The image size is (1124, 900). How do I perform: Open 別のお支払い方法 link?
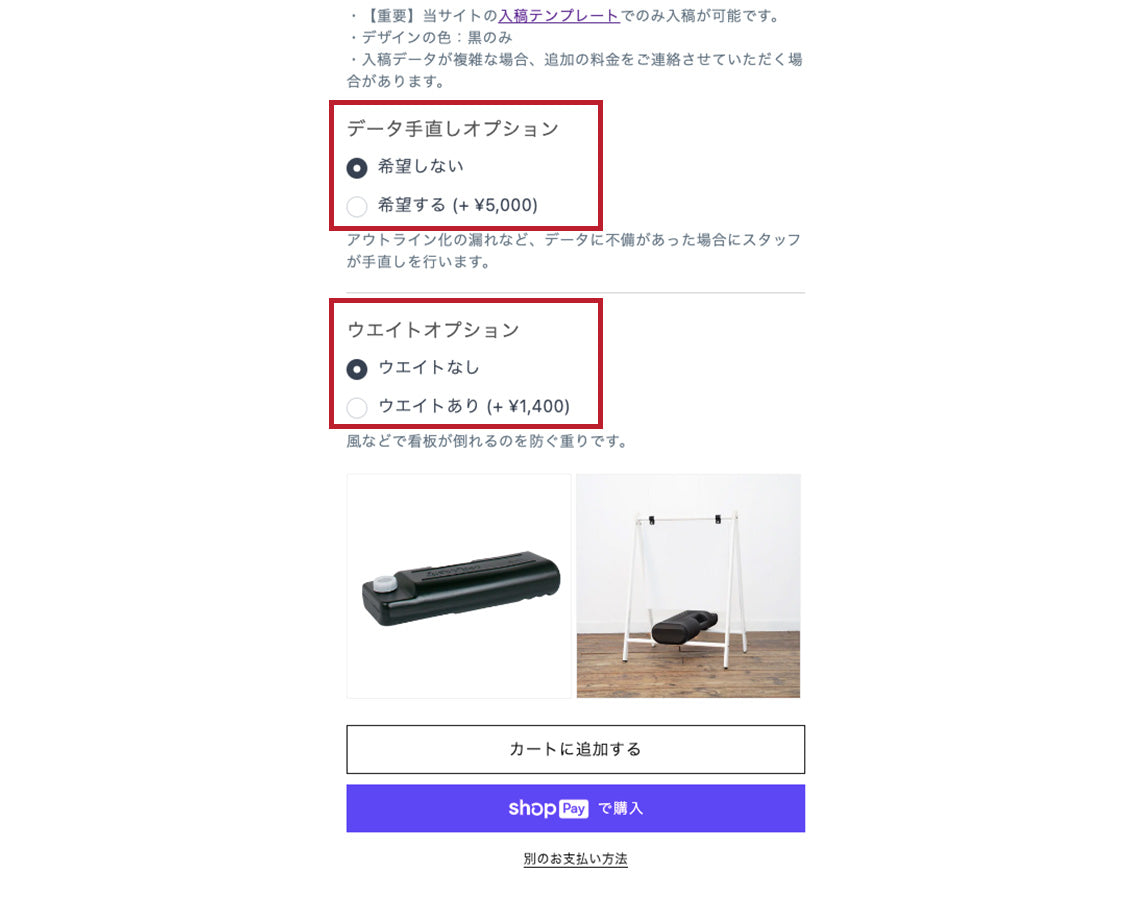coord(576,858)
